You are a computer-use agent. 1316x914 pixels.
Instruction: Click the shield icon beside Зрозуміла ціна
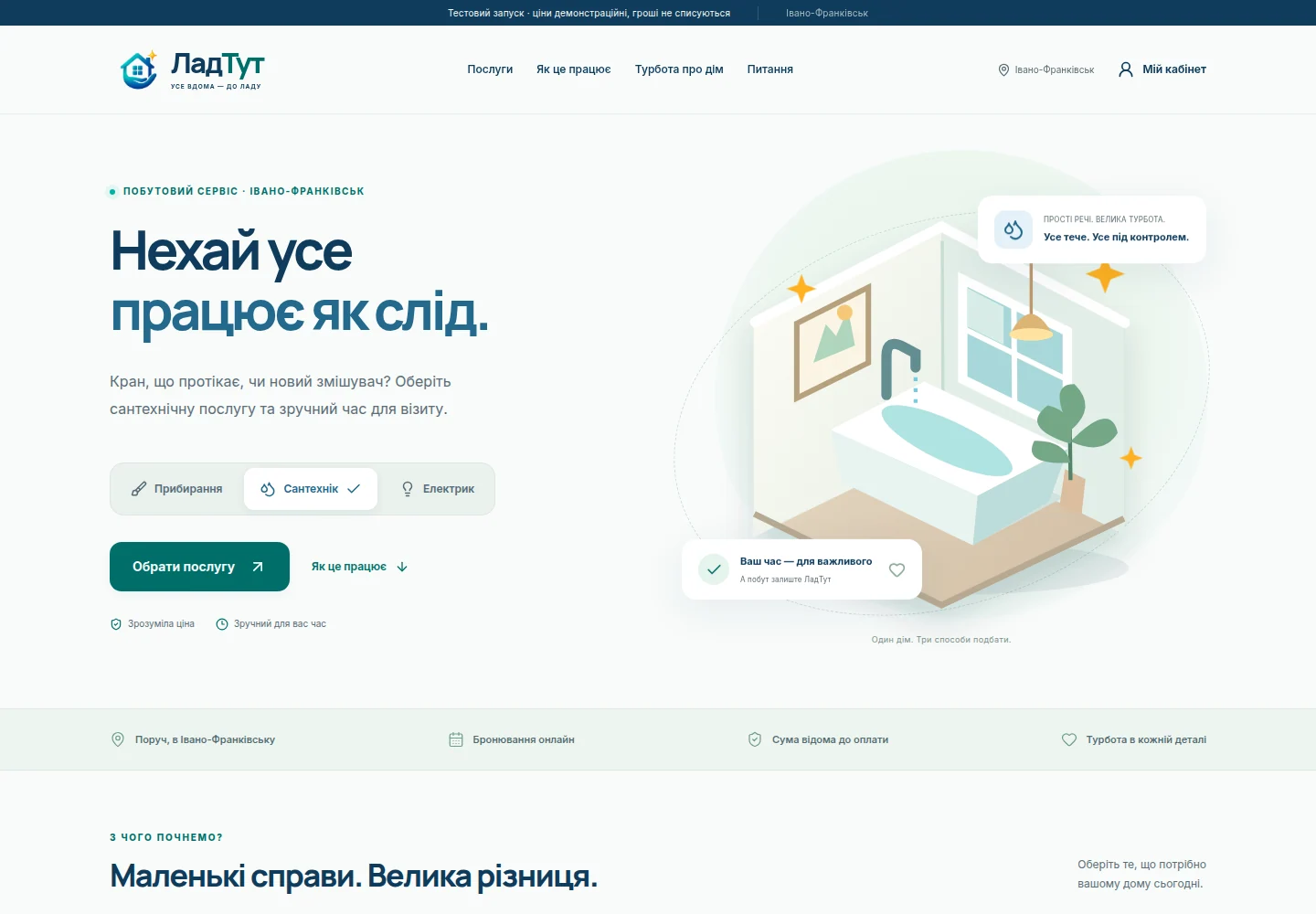[116, 624]
